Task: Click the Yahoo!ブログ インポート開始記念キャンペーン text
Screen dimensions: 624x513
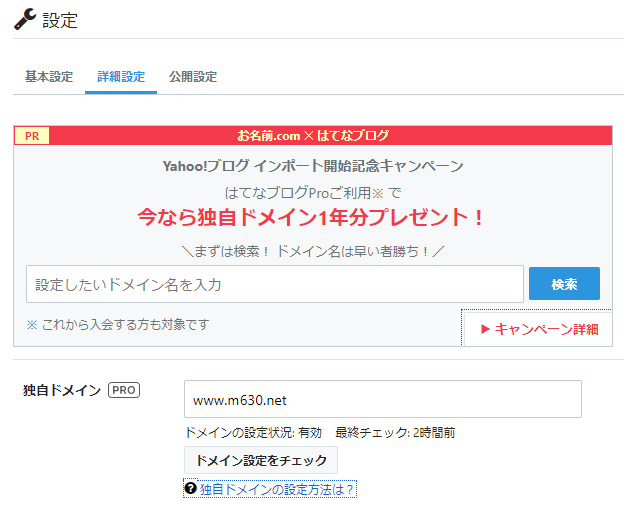Action: (313, 166)
